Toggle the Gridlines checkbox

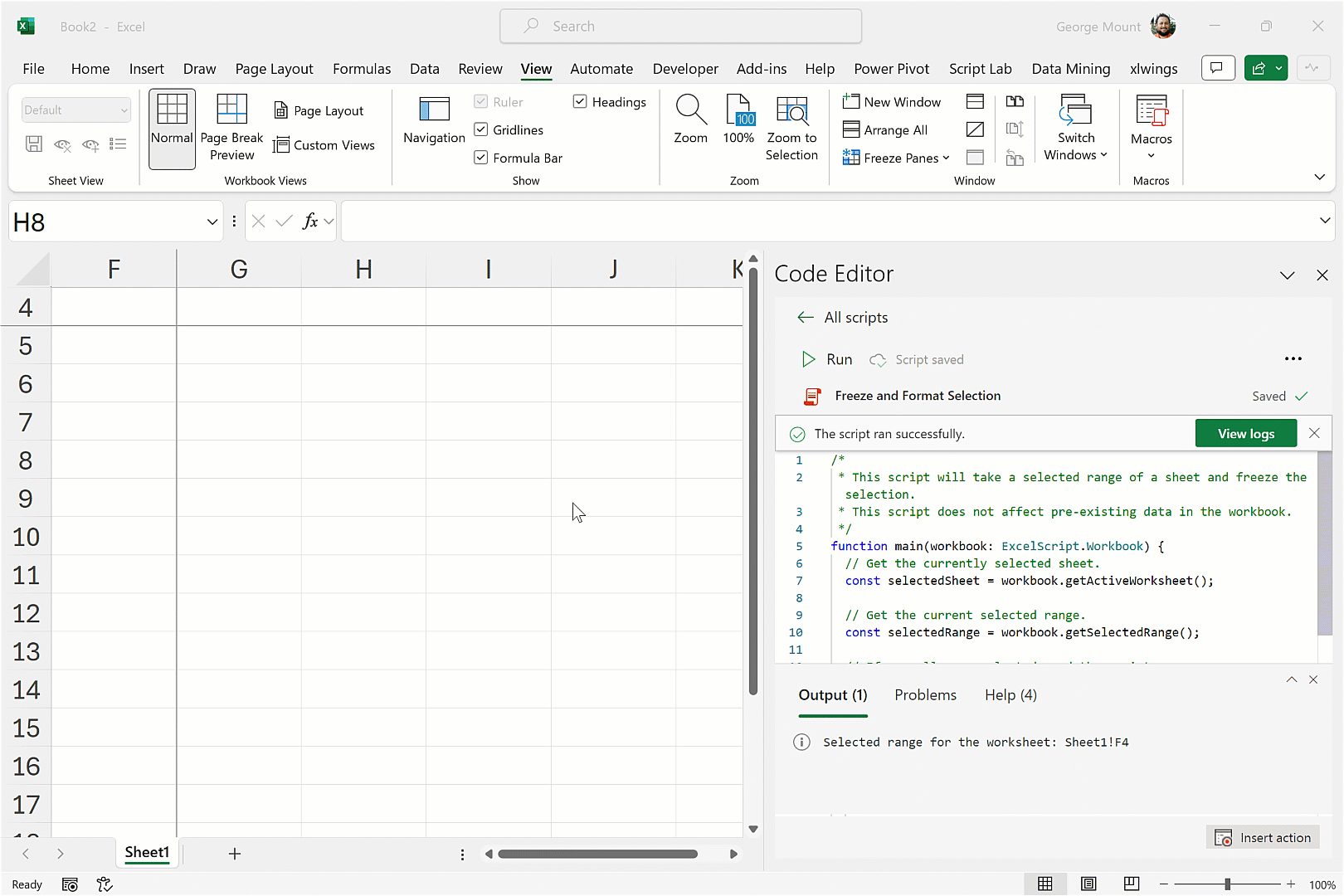[x=481, y=129]
